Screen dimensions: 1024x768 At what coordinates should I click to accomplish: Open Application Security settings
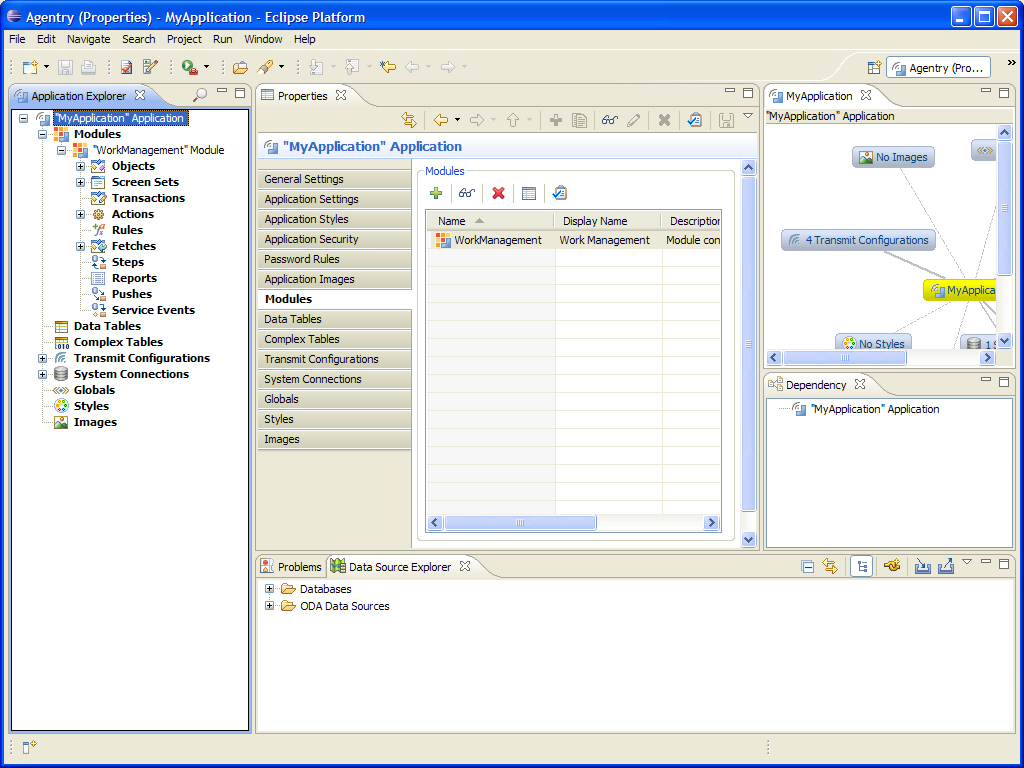click(334, 239)
